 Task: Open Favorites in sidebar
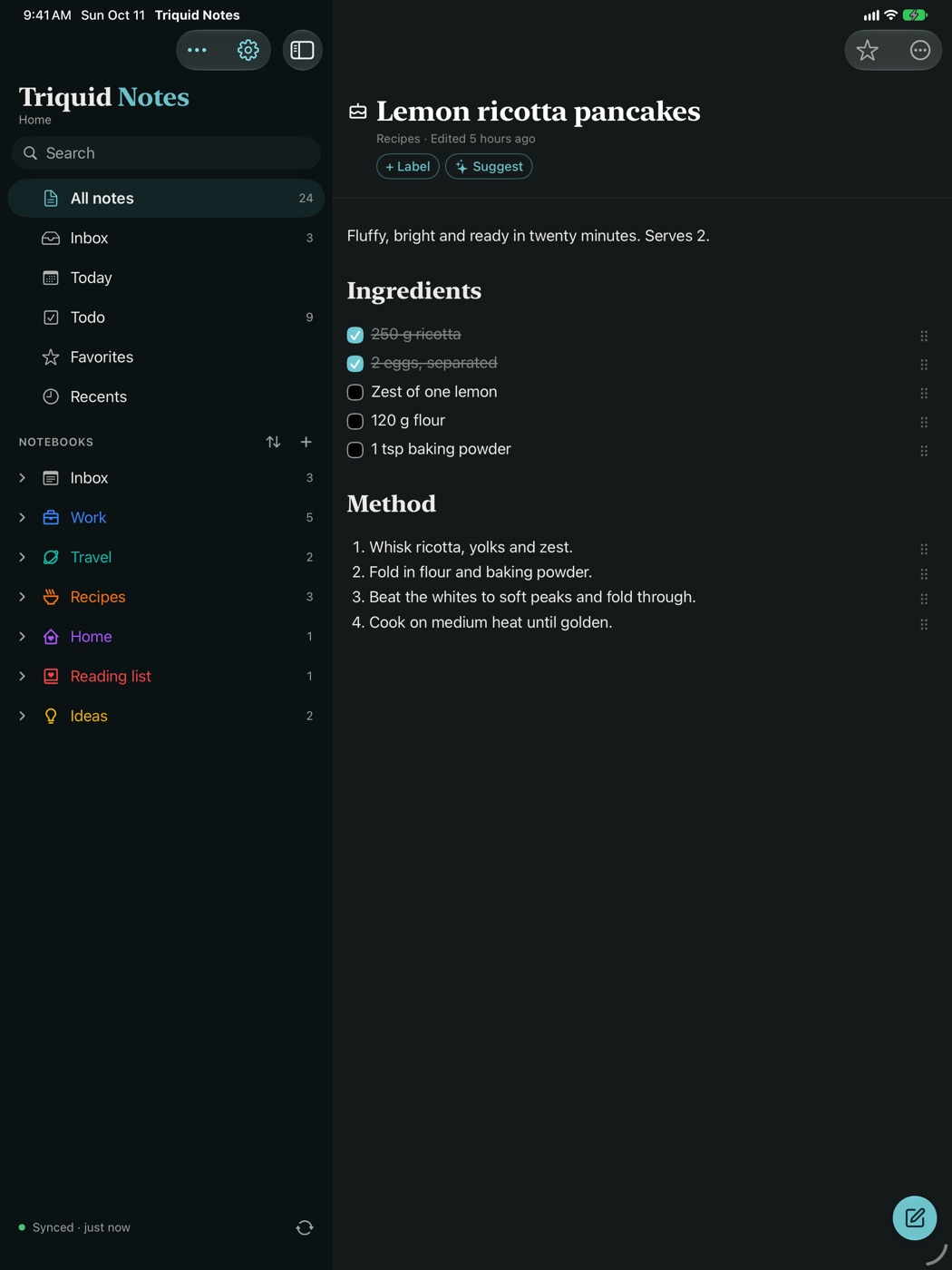pos(166,357)
